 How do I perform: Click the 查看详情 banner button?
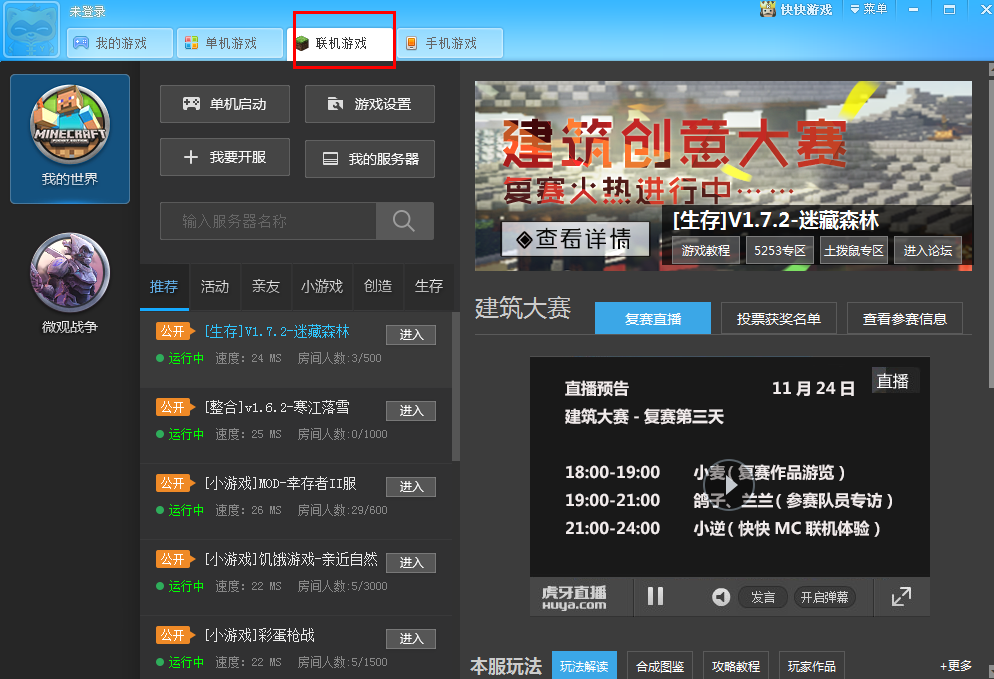click(575, 239)
